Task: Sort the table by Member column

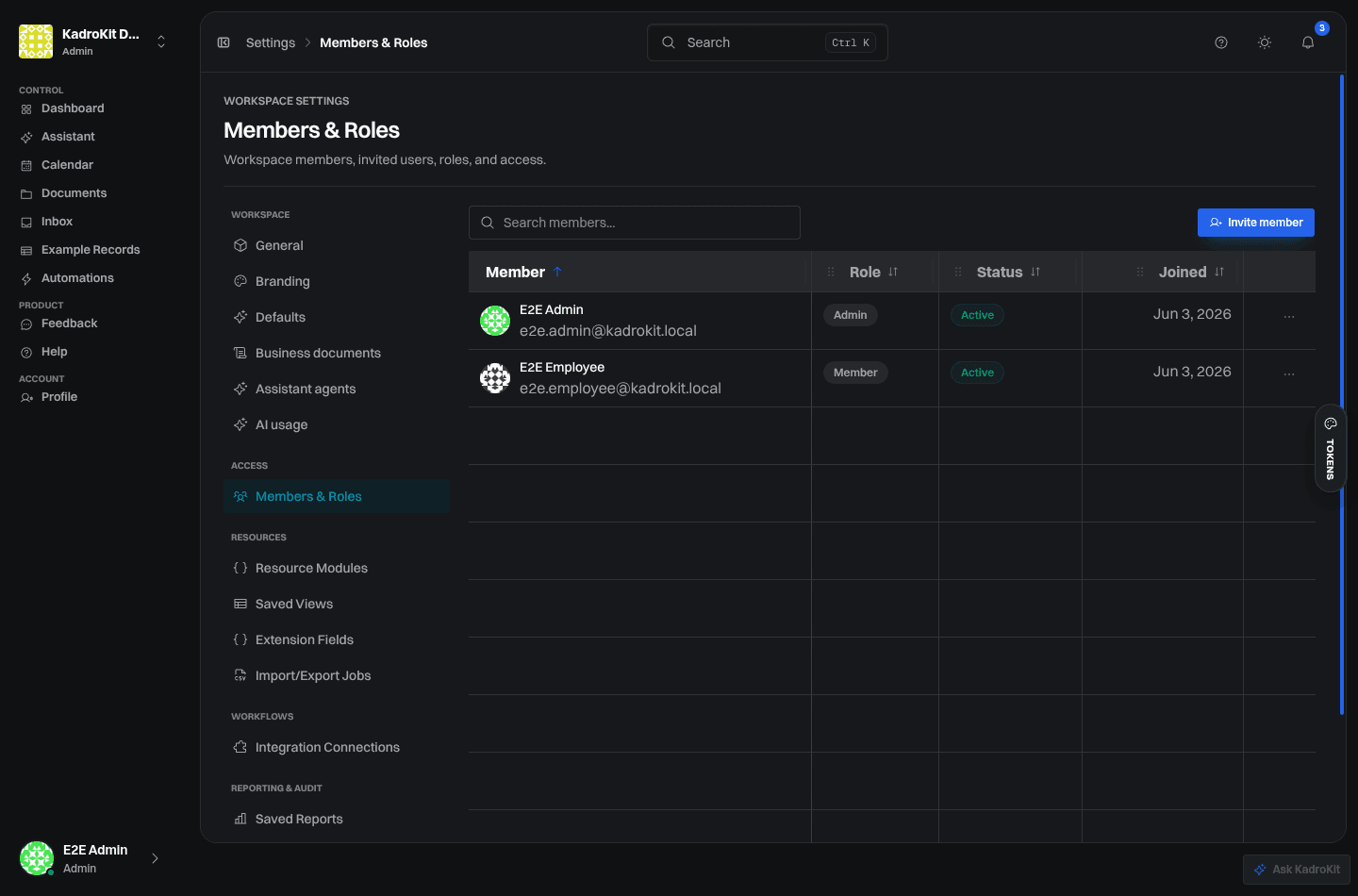Action: (523, 272)
